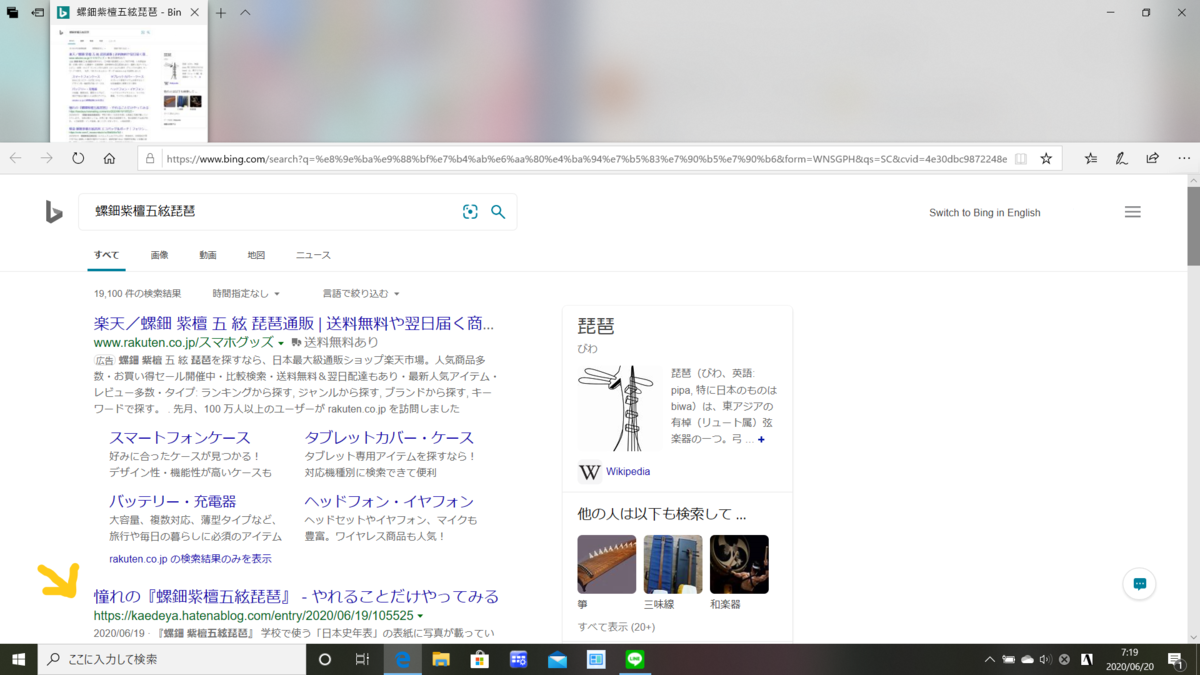Open the バッテリー・充電器 sublink
This screenshot has width=1200, height=675.
point(173,502)
